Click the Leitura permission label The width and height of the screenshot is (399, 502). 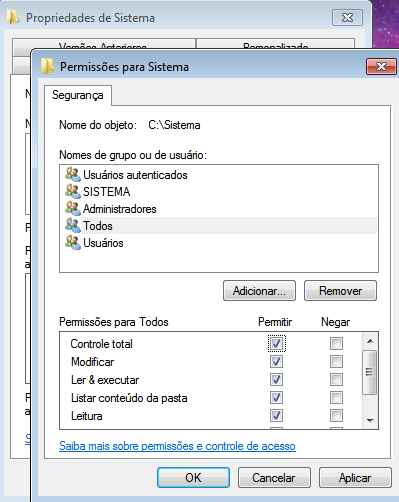point(87,416)
